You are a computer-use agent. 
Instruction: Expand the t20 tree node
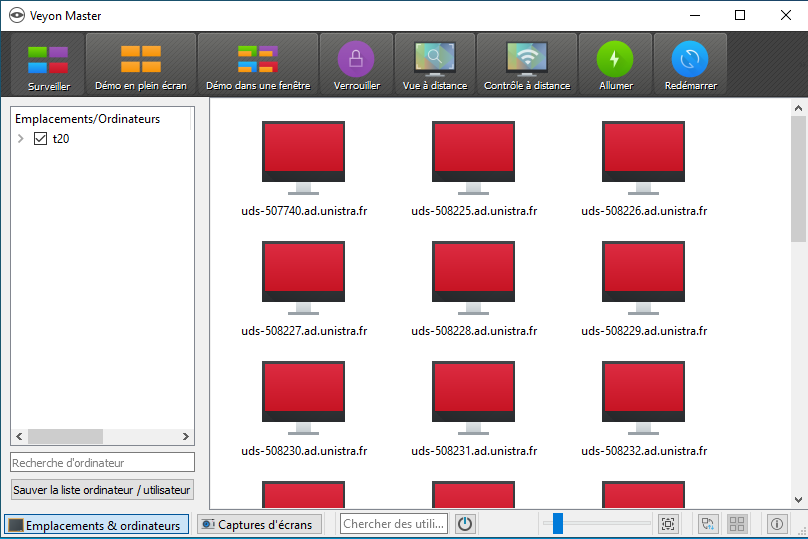click(21, 139)
